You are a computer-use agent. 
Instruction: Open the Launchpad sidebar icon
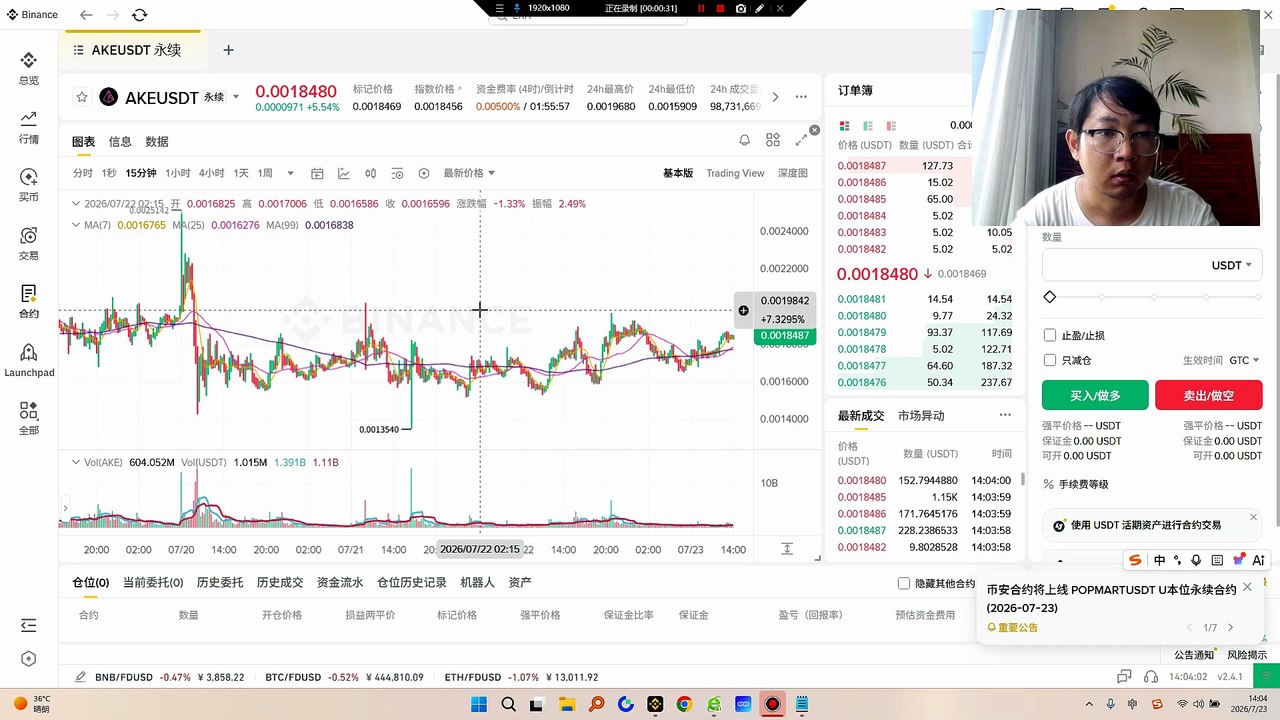tap(29, 360)
